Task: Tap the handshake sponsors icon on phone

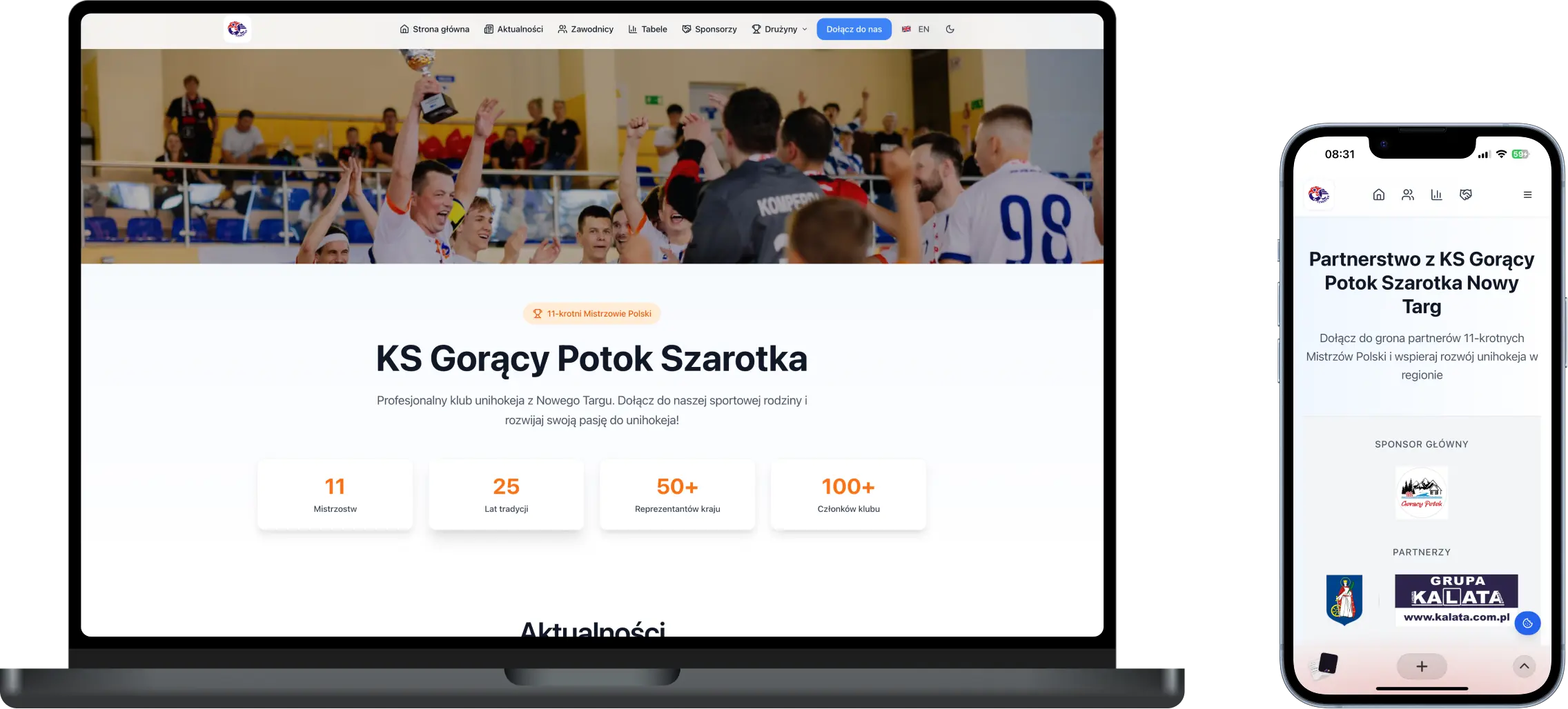Action: click(1466, 194)
